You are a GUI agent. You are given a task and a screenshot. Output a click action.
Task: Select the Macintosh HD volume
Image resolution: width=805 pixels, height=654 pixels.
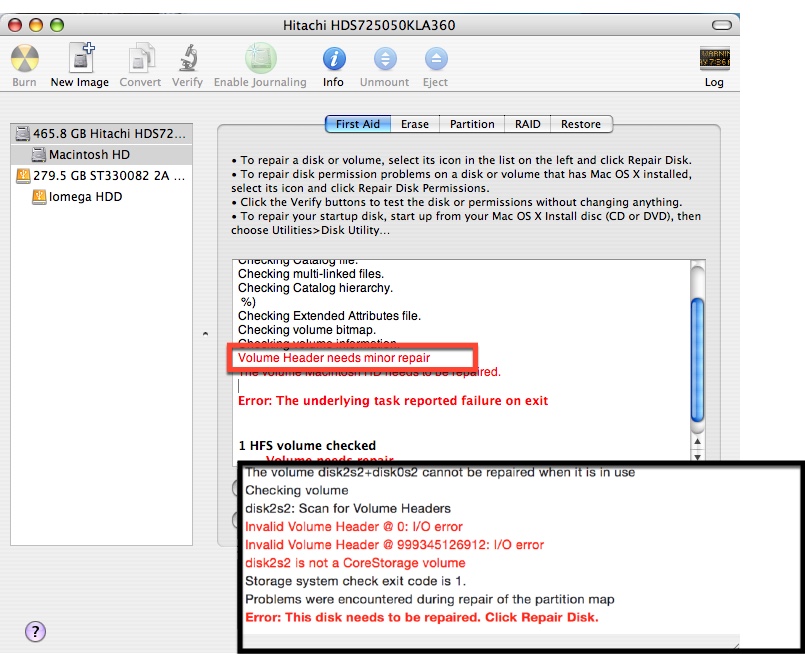point(89,155)
